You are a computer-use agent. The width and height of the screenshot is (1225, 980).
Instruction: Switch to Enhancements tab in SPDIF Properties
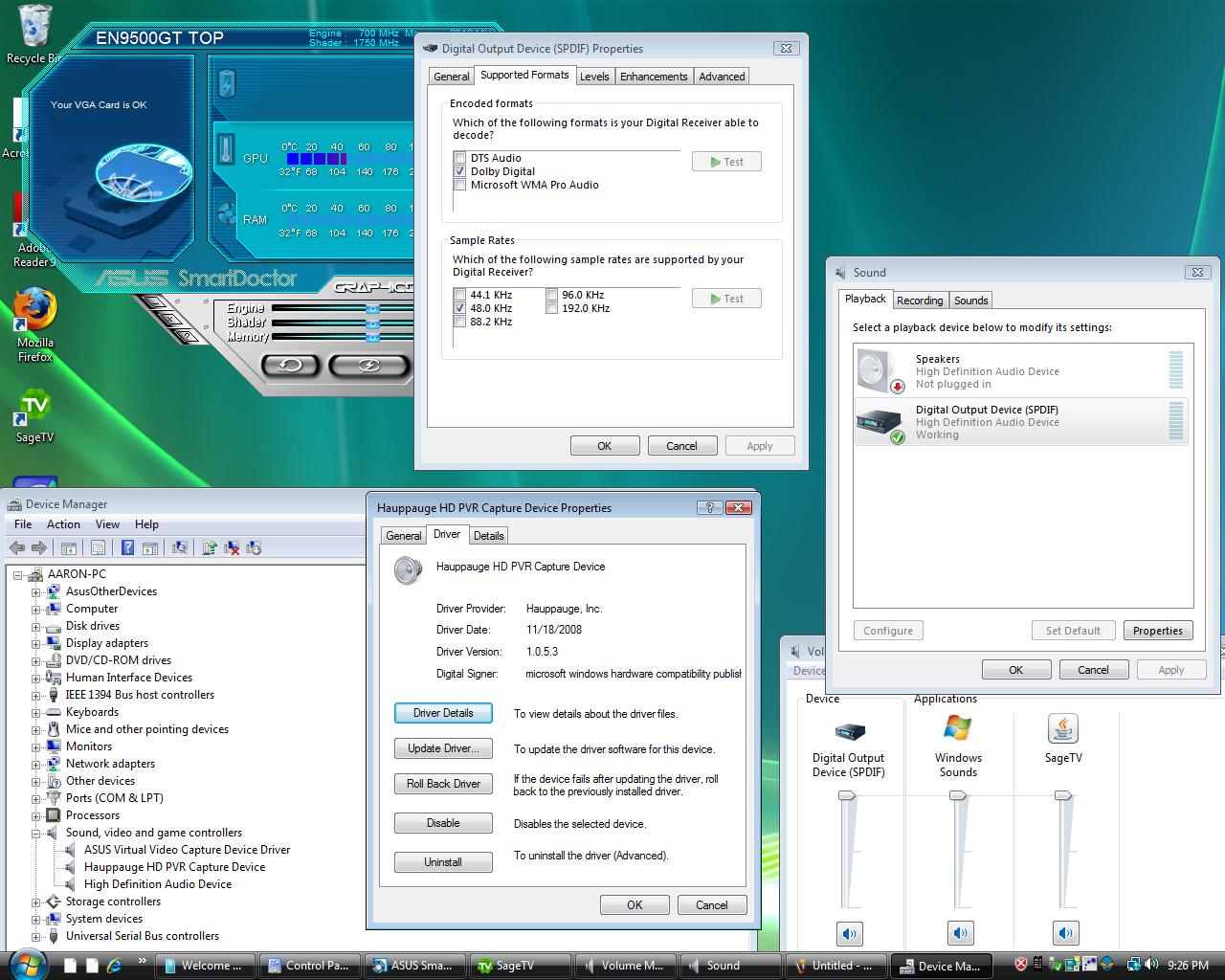coord(654,77)
